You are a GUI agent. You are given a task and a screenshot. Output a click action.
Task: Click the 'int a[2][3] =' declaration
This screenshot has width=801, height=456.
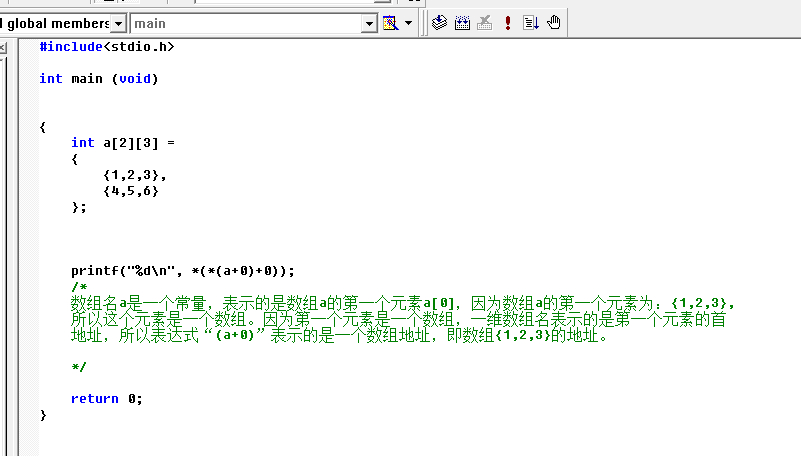pyautogui.click(x=123, y=142)
